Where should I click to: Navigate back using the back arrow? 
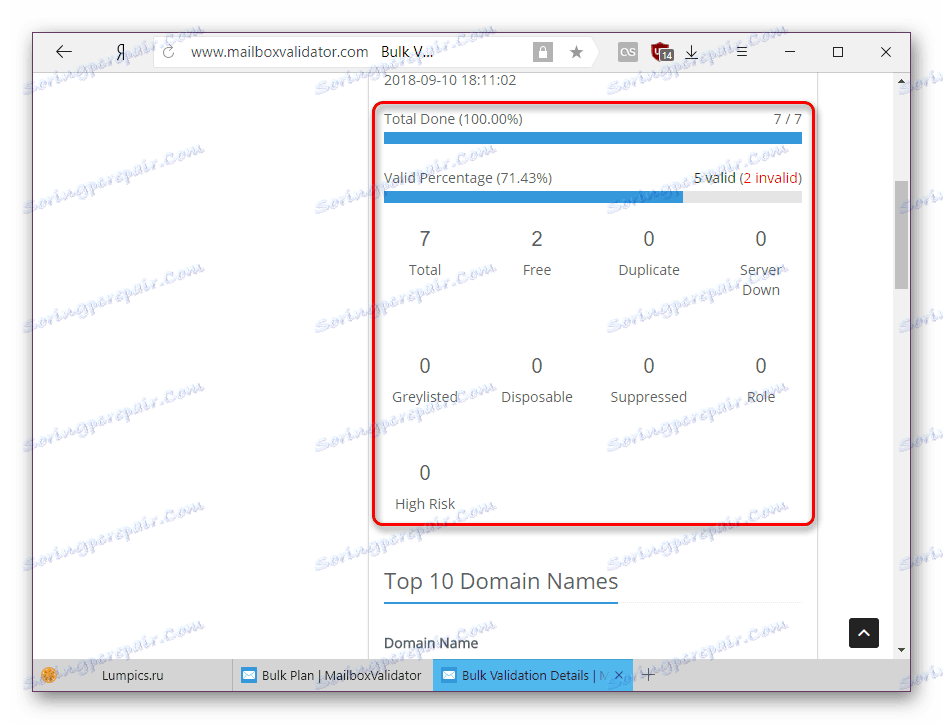pyautogui.click(x=62, y=51)
